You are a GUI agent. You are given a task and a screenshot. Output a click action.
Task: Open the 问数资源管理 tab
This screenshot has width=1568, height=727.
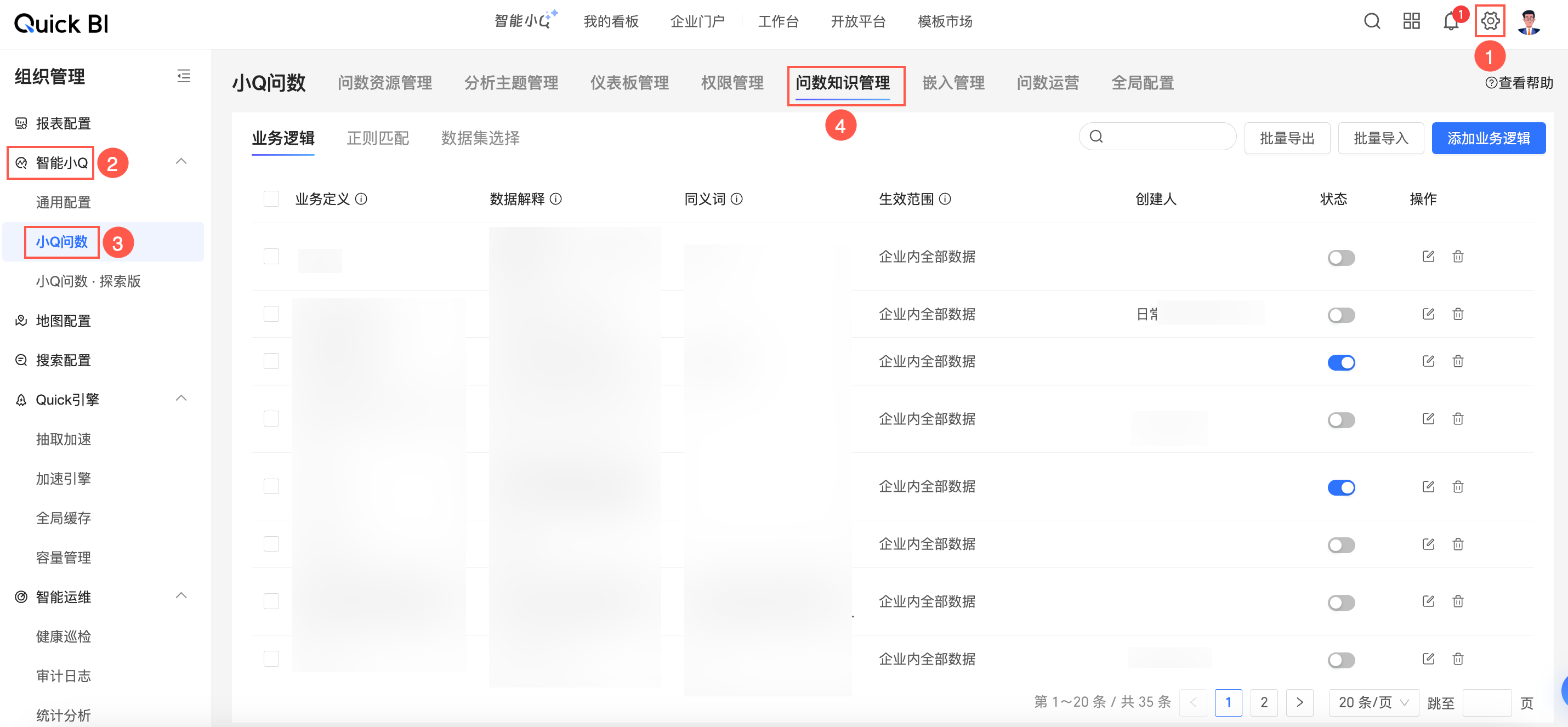click(385, 83)
